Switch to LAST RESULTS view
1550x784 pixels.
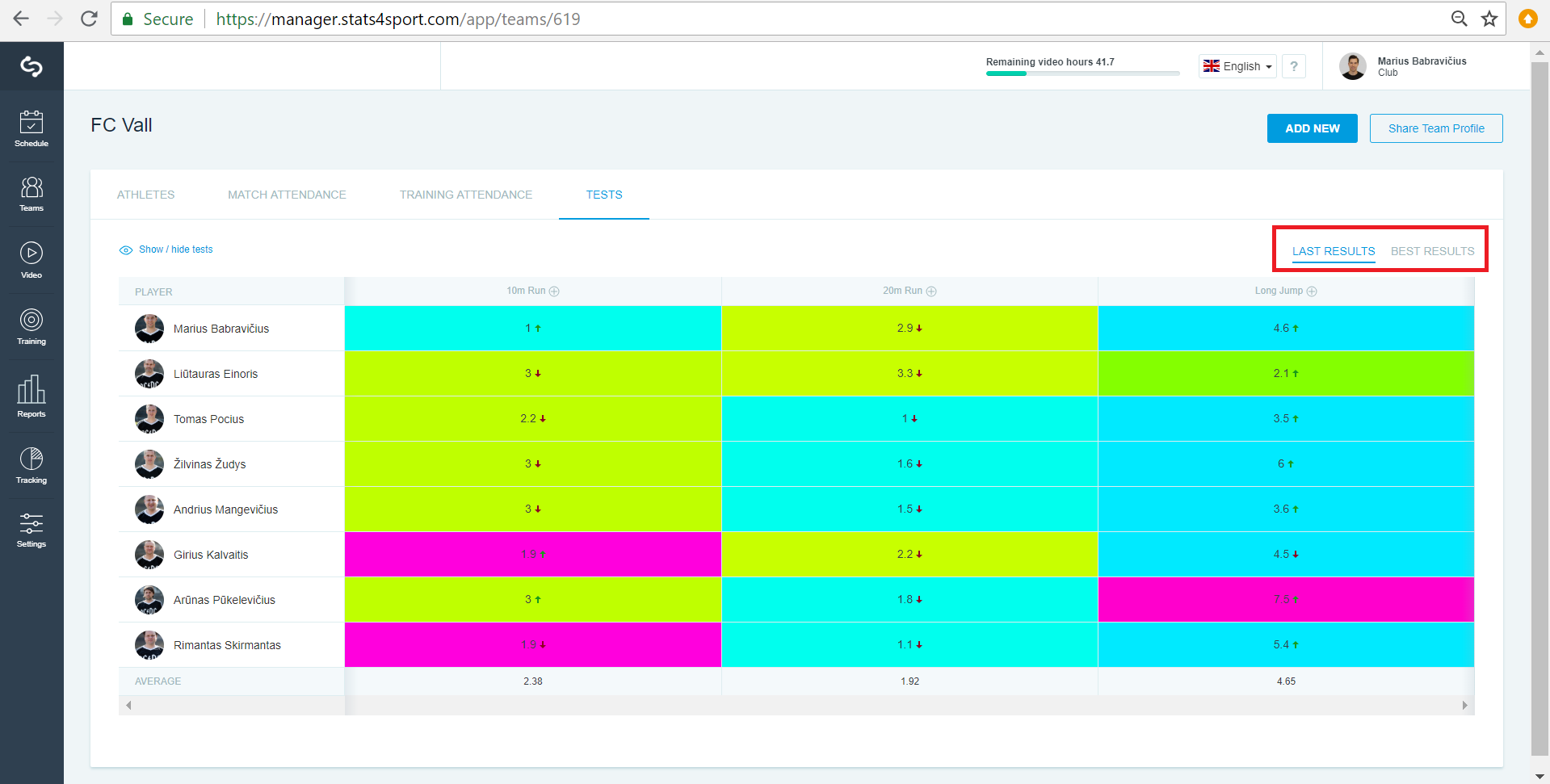(x=1334, y=251)
